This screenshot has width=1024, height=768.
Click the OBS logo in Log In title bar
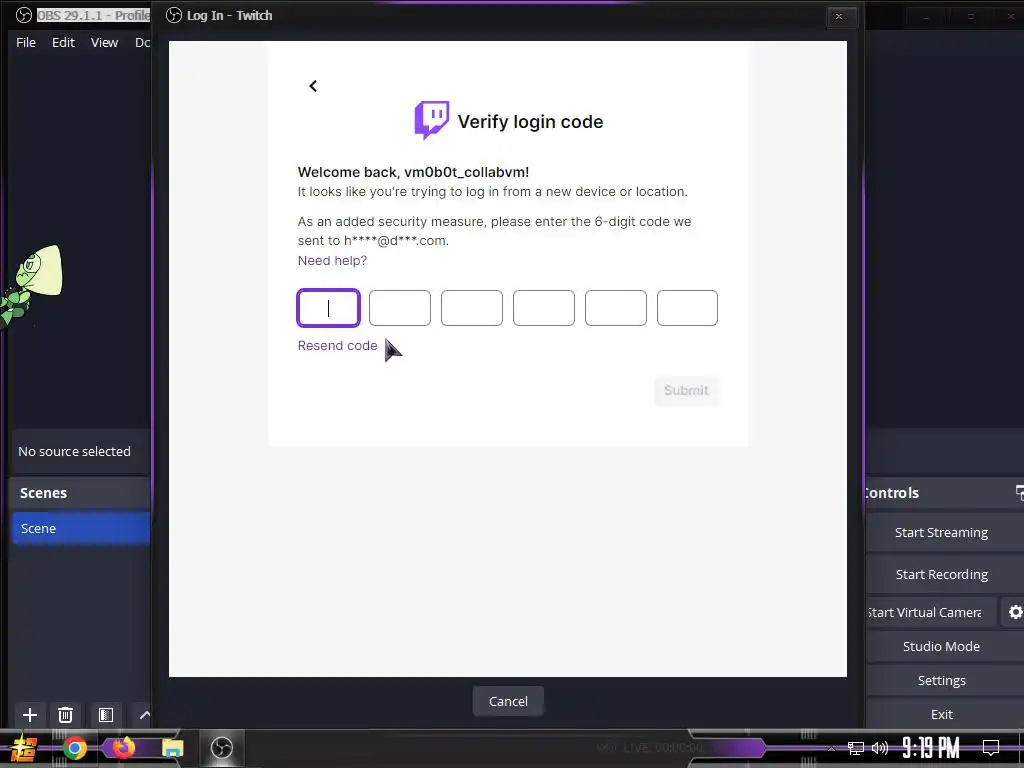(174, 15)
